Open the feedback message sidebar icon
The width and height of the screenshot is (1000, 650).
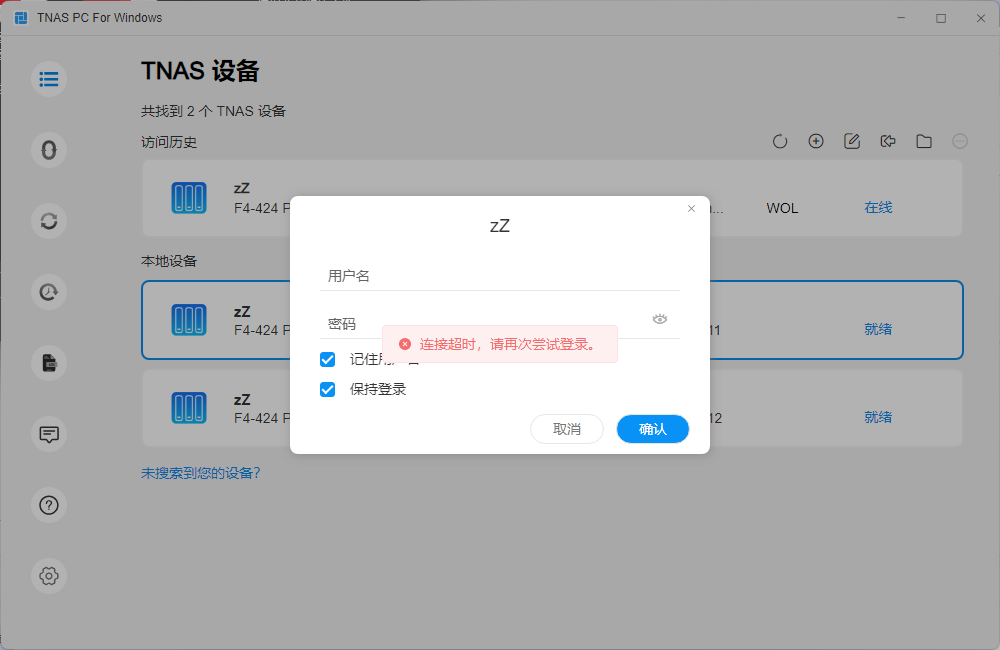[49, 434]
